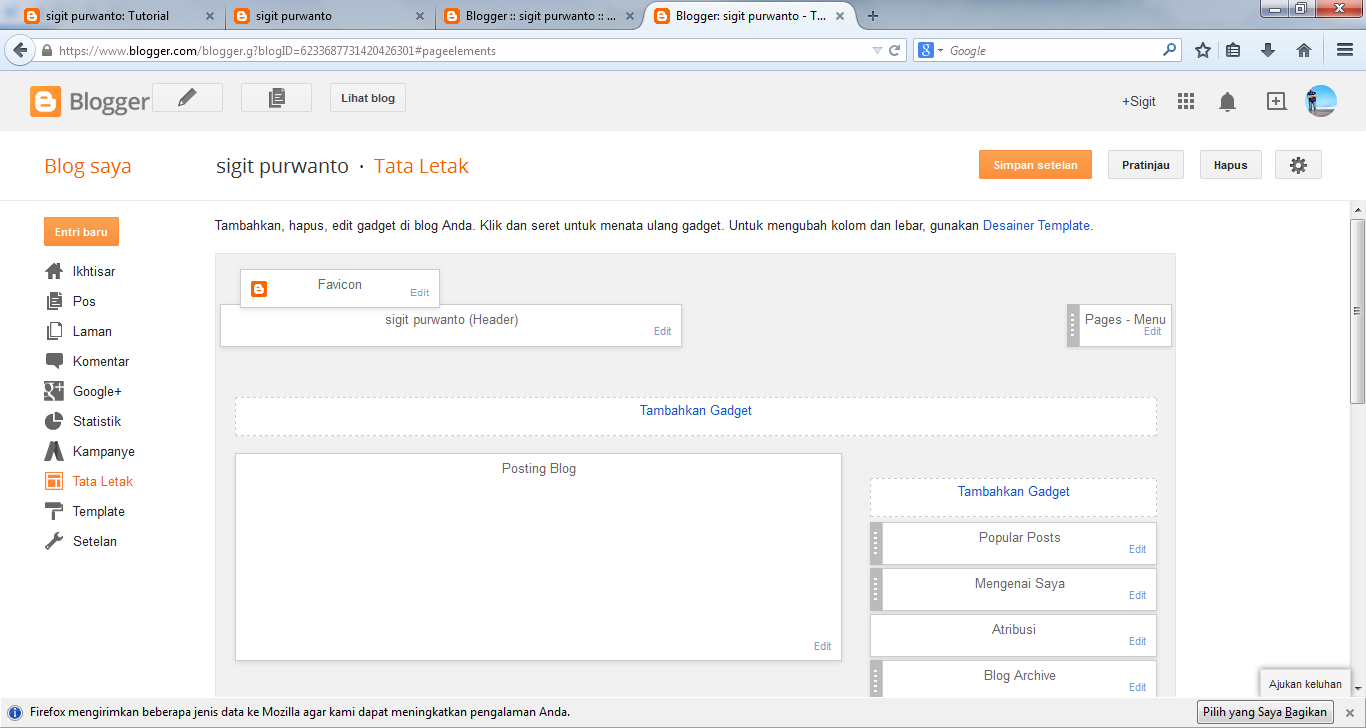Screen dimensions: 1366x728
Task: Click Simpan setelan button
Action: coord(1035,165)
